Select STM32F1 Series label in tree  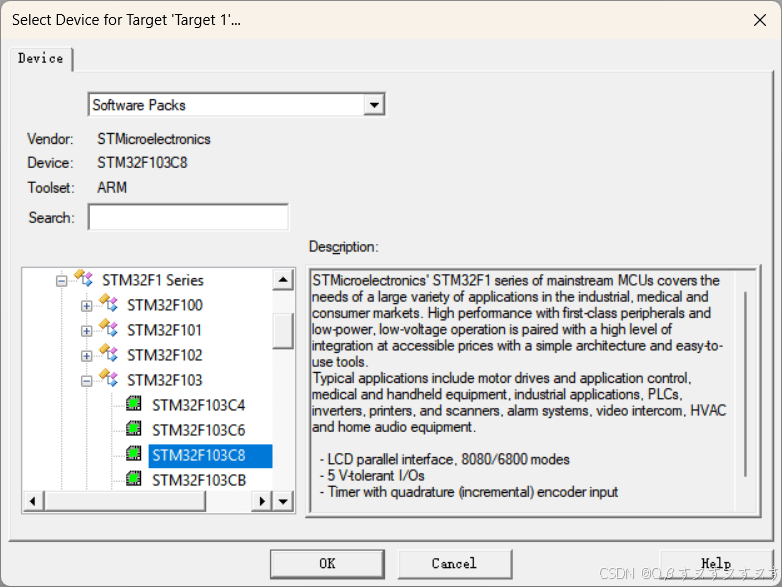pos(153,280)
